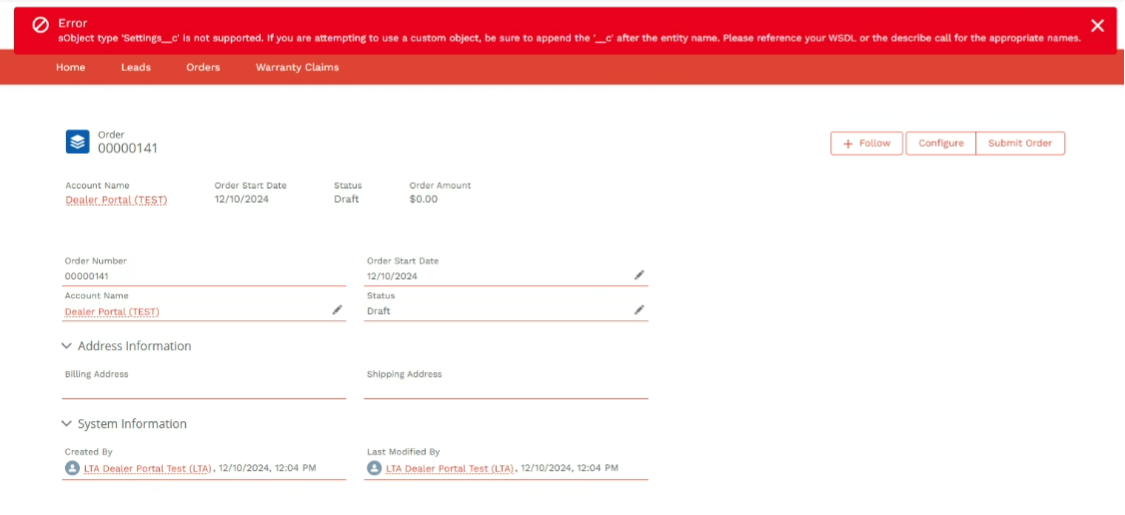
Task: Click the Submit Order button
Action: point(1020,143)
